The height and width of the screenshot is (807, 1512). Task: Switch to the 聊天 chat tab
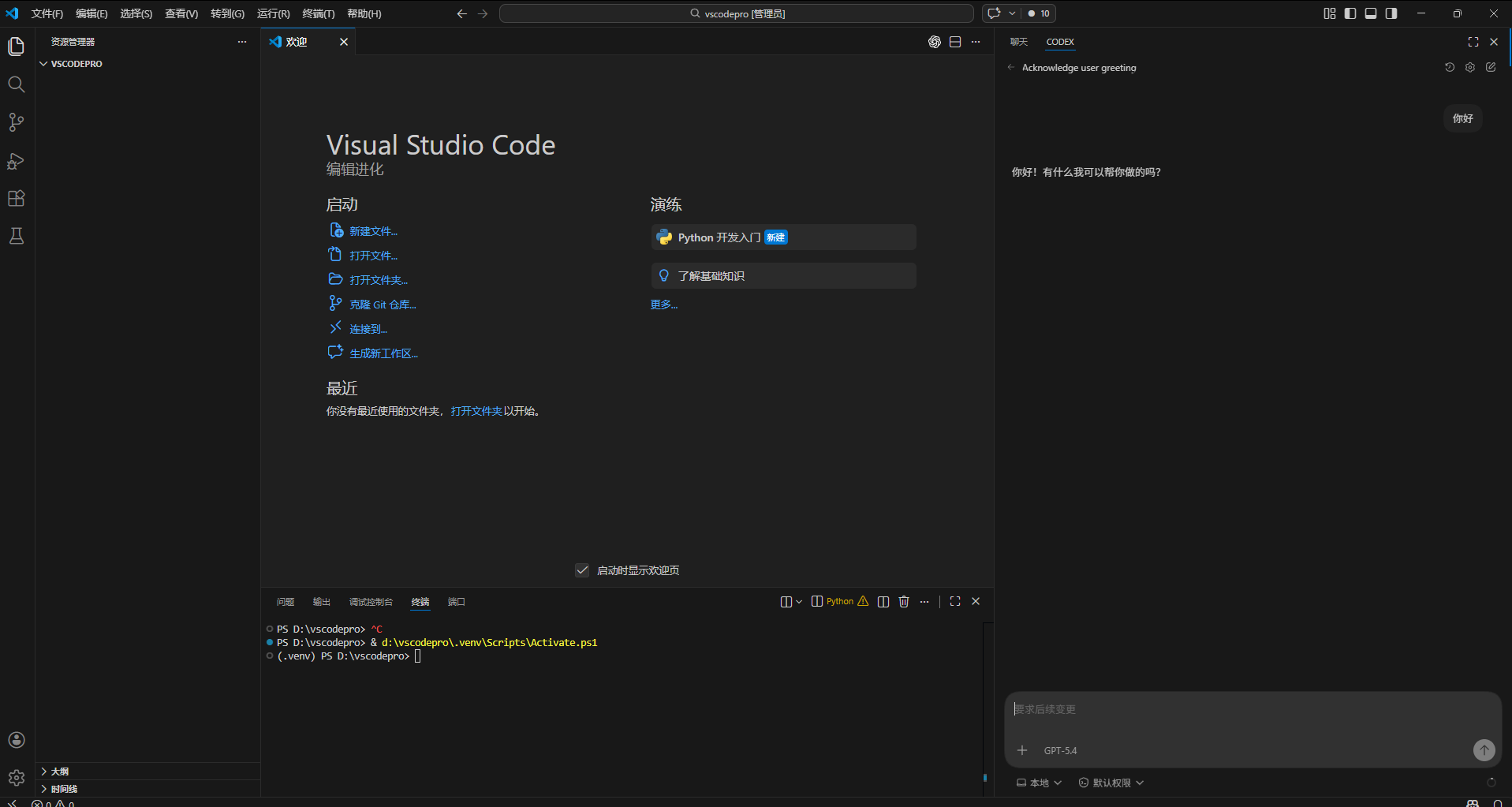[x=1019, y=42]
